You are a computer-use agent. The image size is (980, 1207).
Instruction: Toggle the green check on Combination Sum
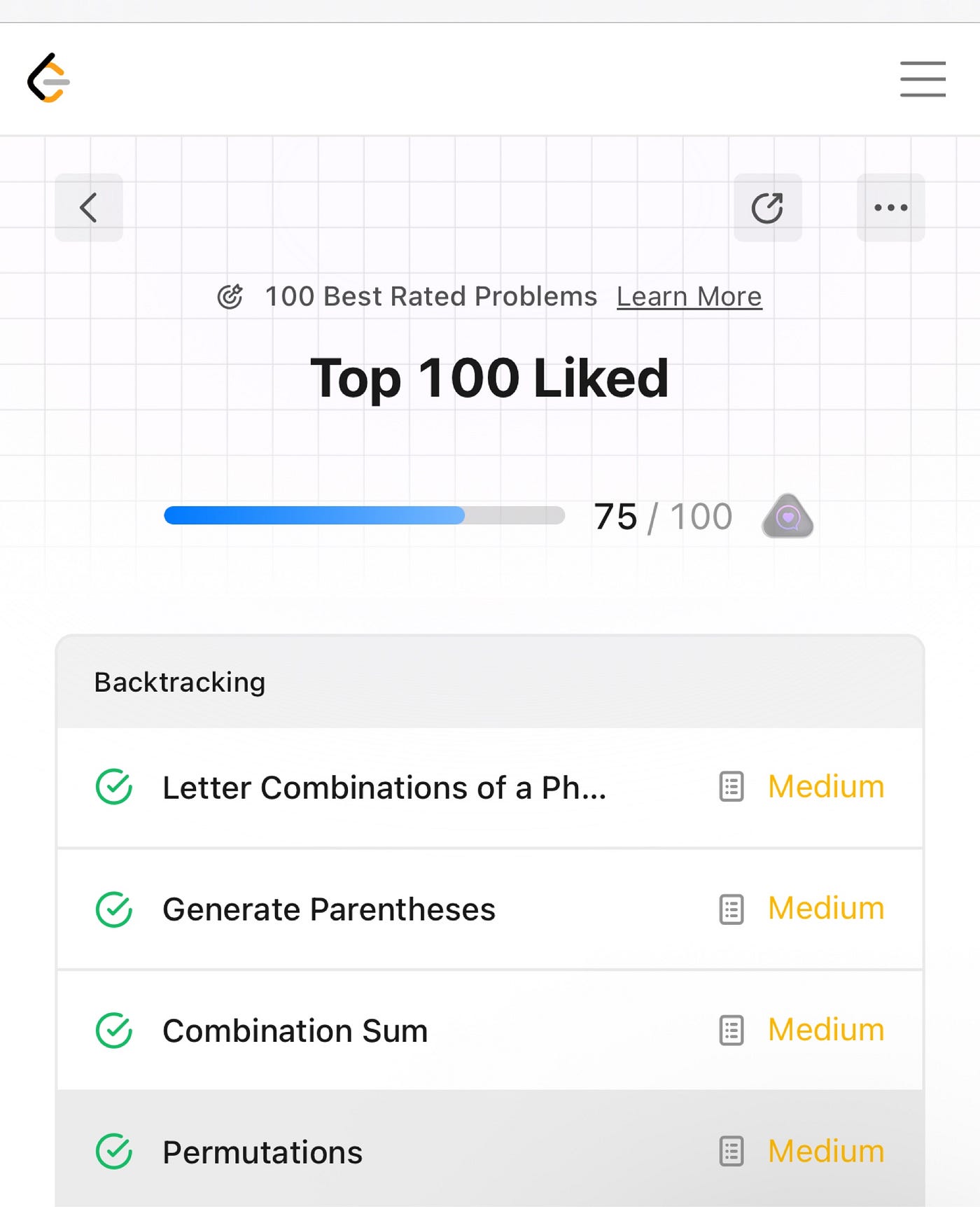[x=114, y=1031]
